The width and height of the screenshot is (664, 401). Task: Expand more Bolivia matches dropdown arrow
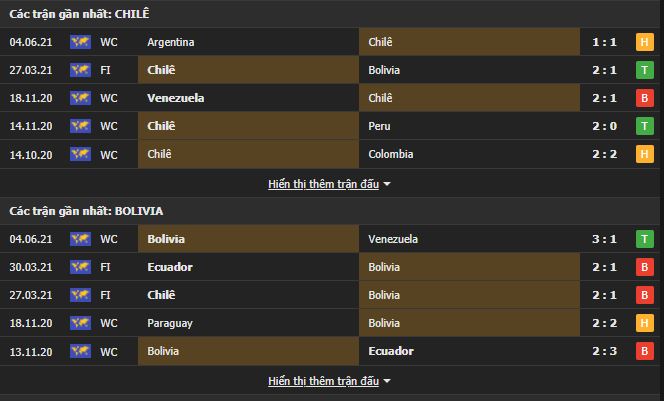click(387, 382)
